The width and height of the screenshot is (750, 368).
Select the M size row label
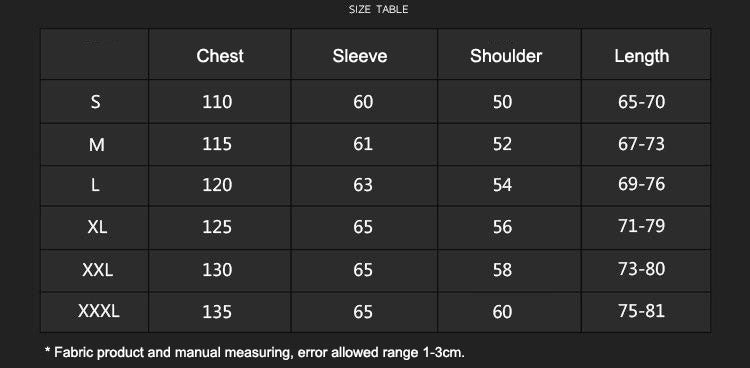tap(96, 144)
